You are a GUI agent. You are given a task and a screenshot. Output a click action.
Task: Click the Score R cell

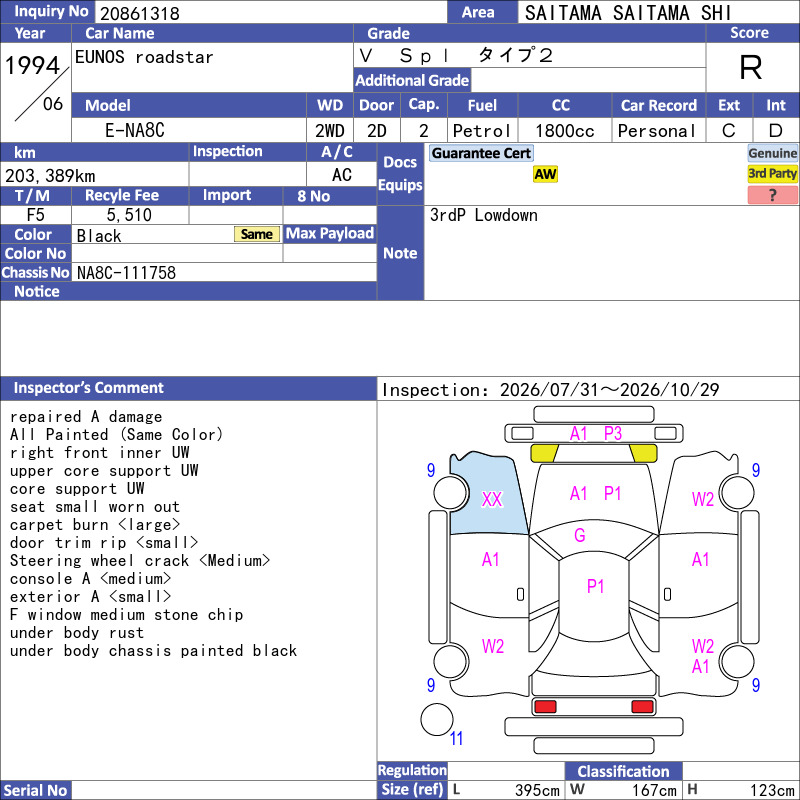[x=751, y=67]
